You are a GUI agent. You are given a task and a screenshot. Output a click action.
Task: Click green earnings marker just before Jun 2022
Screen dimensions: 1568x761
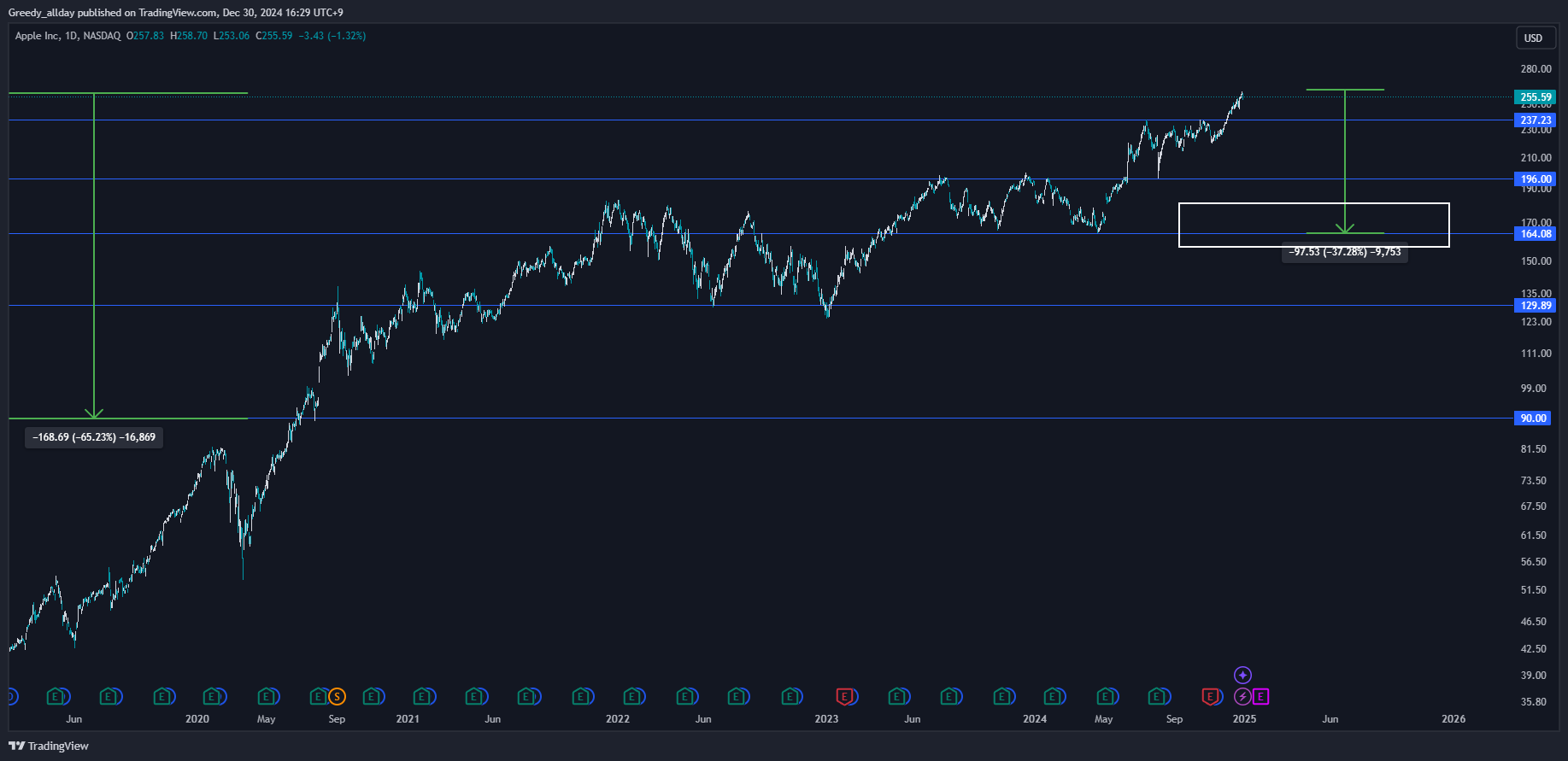pyautogui.click(x=685, y=697)
